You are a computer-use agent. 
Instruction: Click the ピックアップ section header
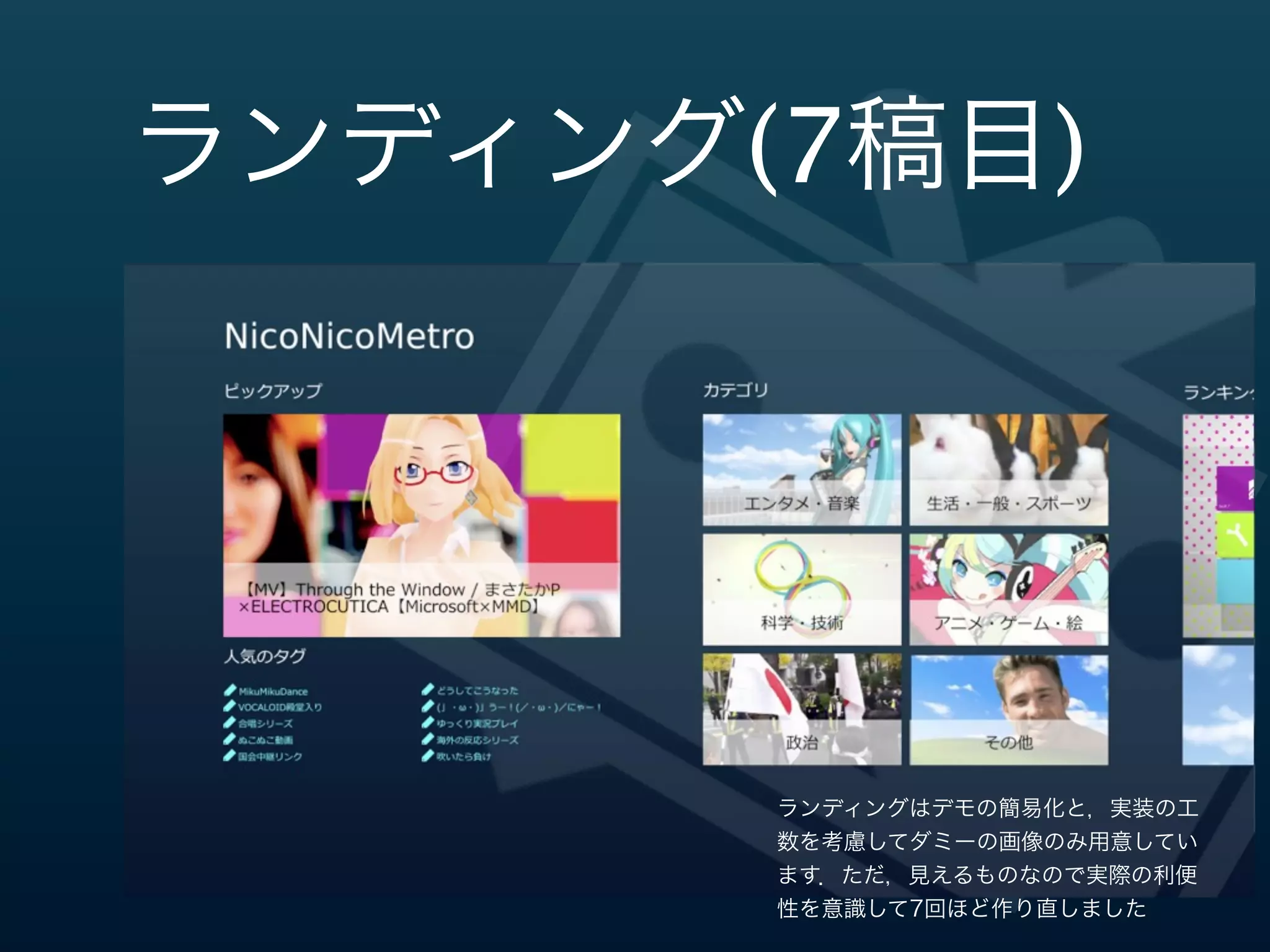273,390
